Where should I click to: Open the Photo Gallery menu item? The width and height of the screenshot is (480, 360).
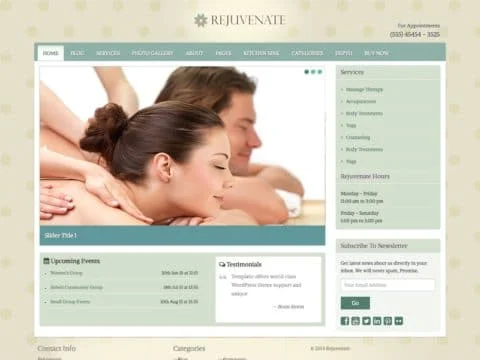point(152,53)
